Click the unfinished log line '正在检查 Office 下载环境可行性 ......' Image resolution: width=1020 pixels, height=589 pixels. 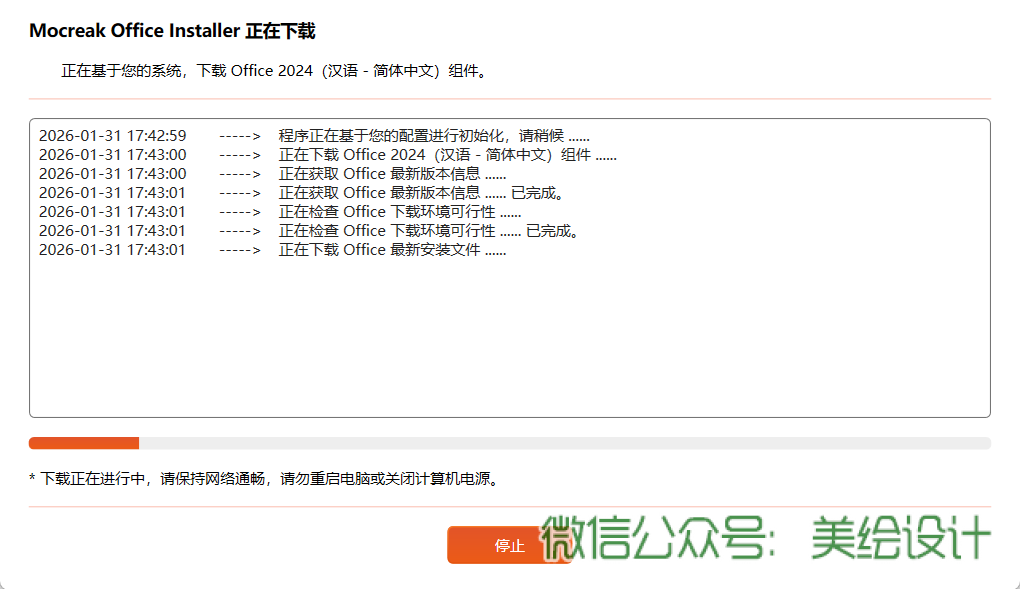tap(400, 212)
